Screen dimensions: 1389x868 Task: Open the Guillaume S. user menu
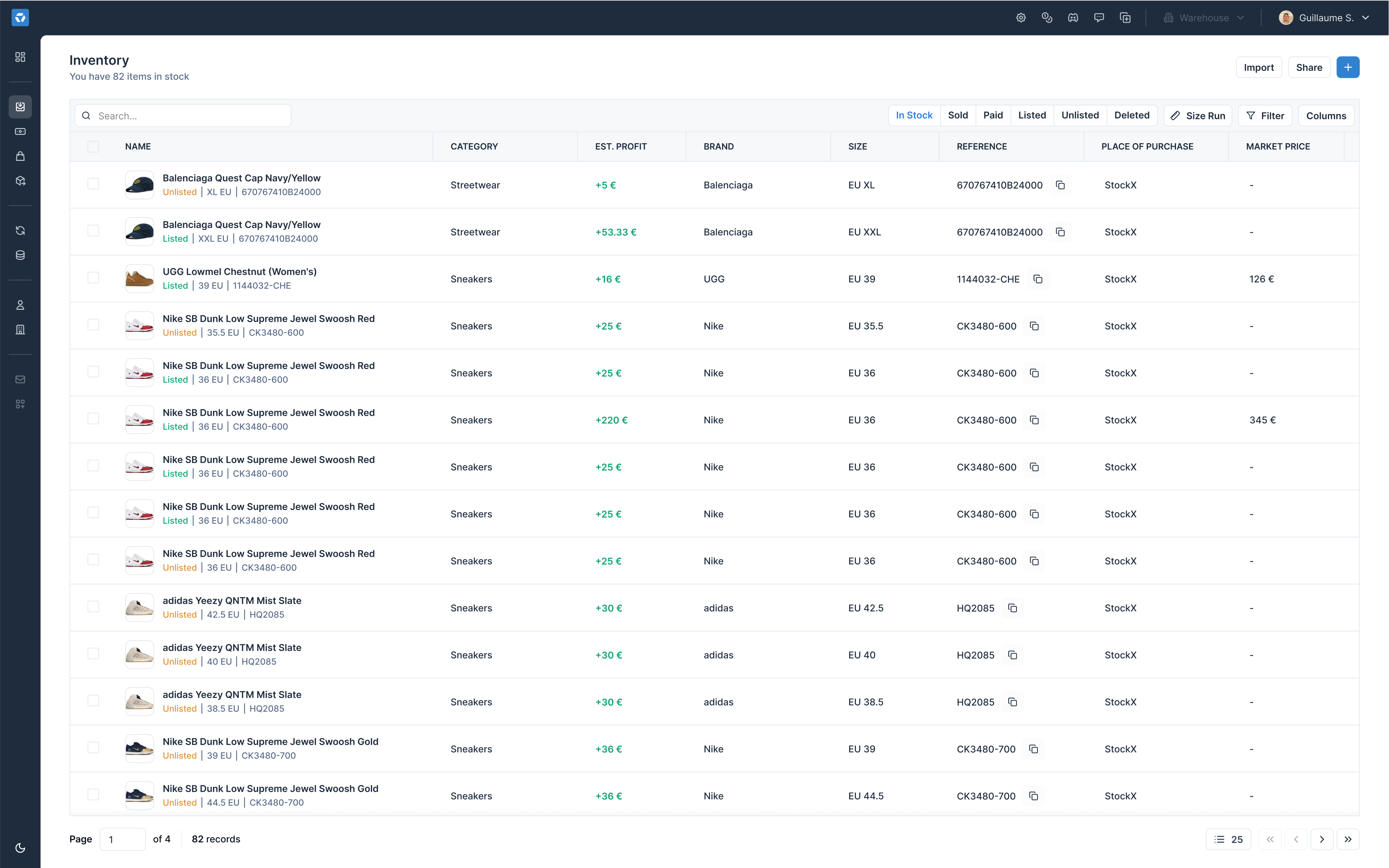click(x=1324, y=18)
